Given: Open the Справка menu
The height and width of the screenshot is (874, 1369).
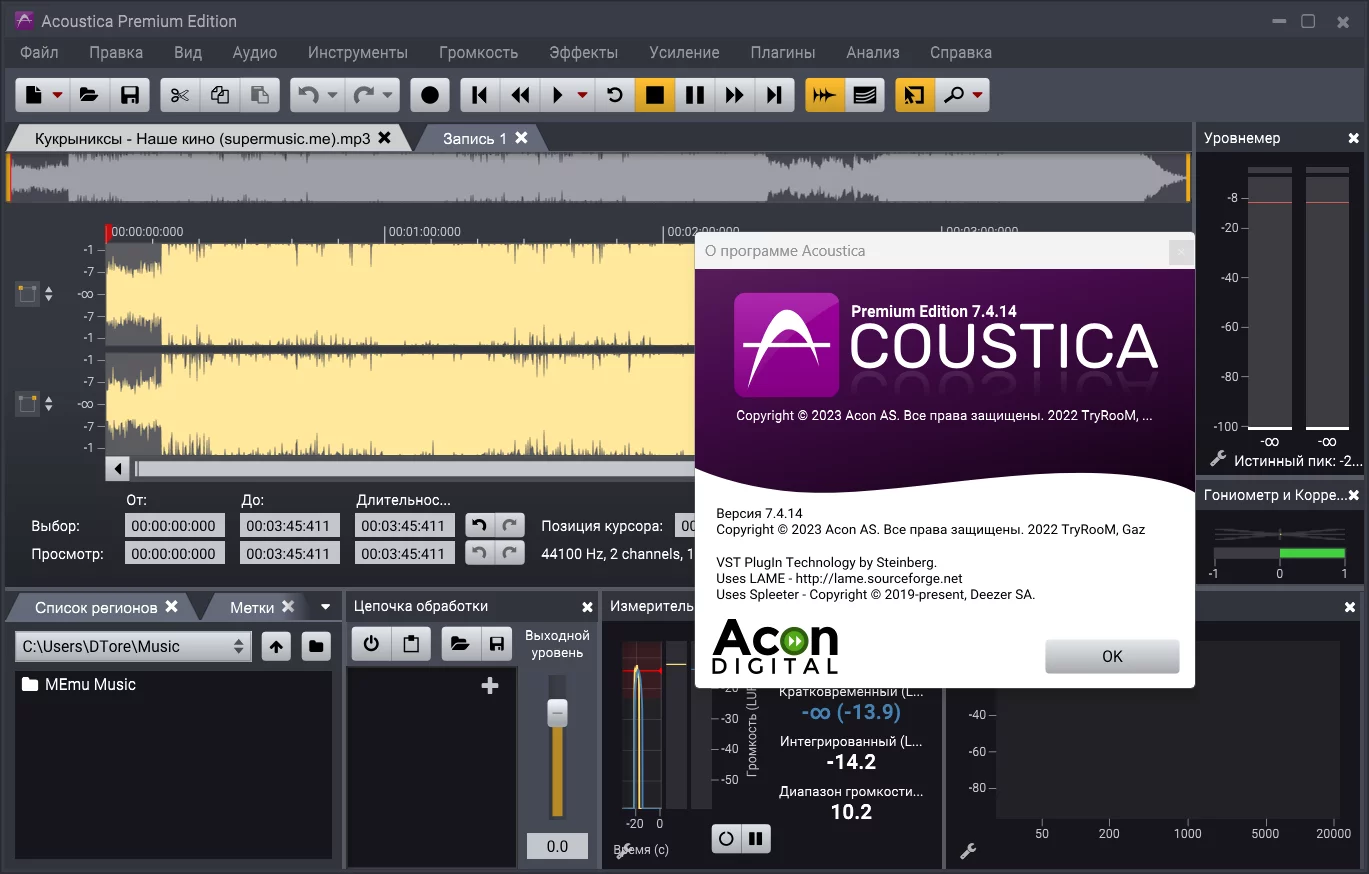Looking at the screenshot, I should click(x=961, y=52).
